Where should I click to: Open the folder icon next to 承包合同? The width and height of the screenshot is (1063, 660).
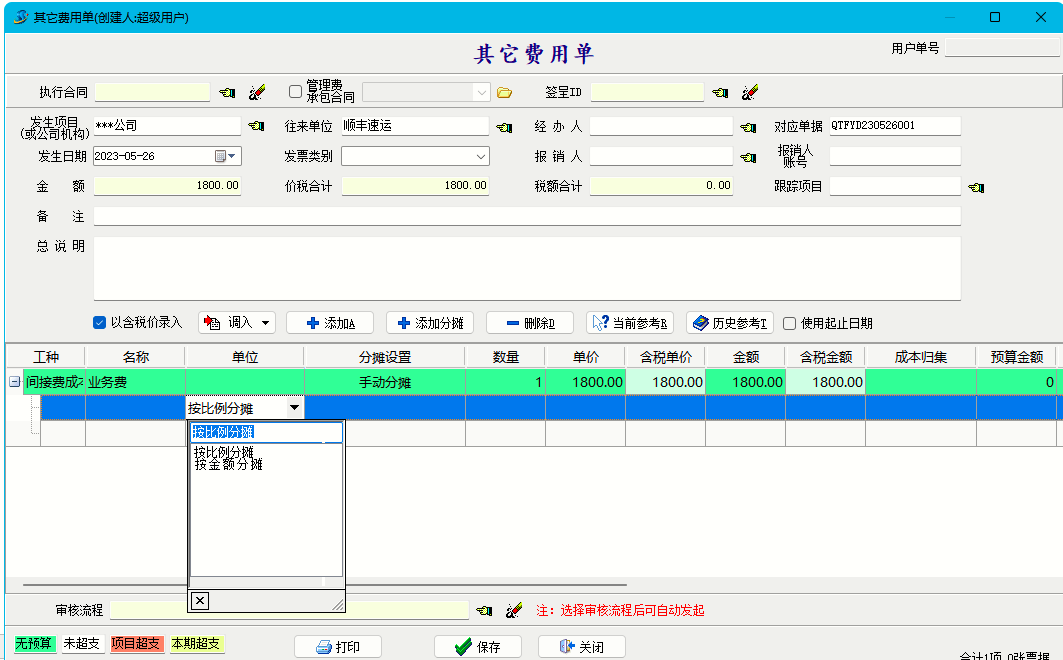pyautogui.click(x=505, y=93)
